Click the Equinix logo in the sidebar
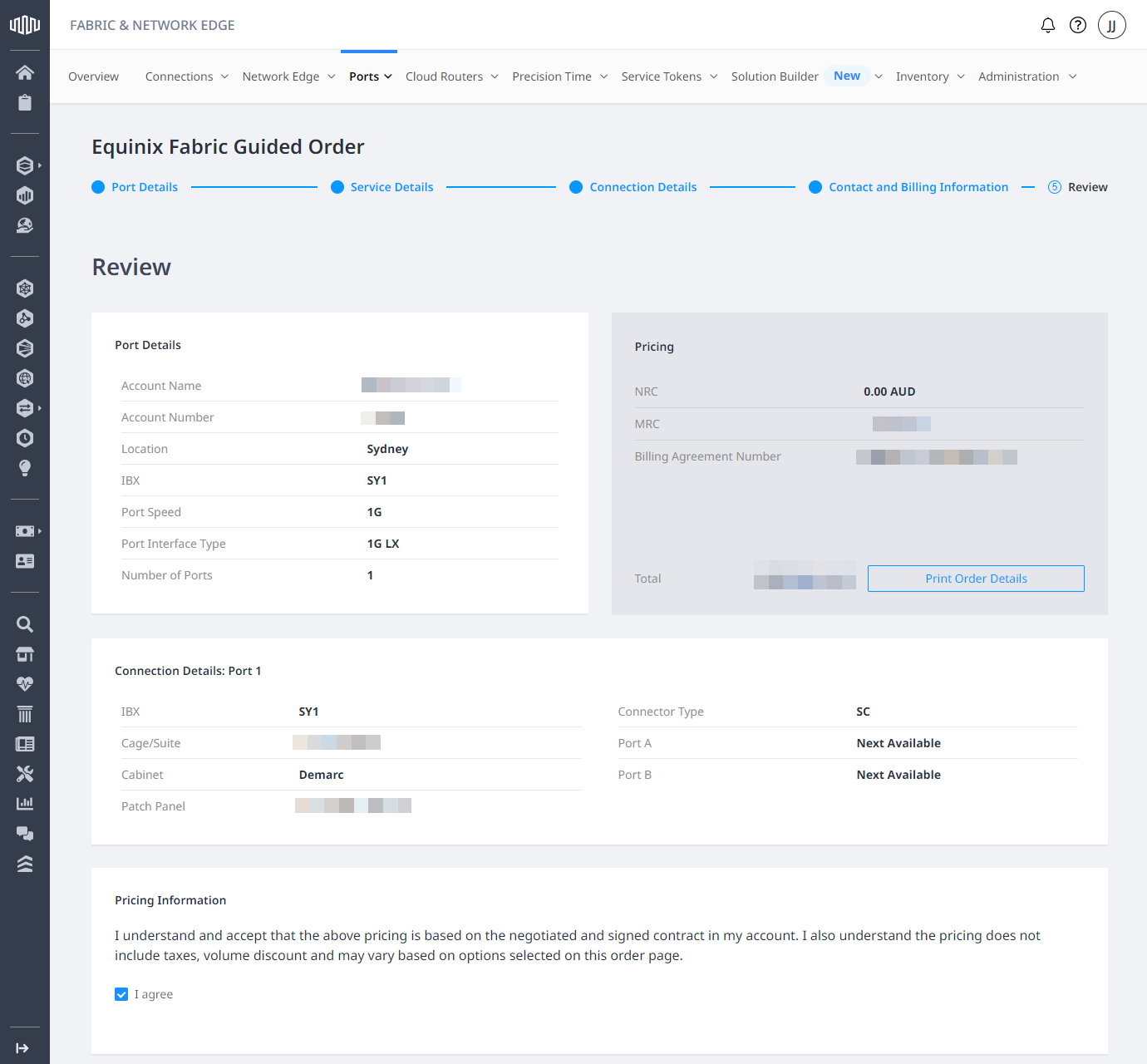 (x=25, y=25)
